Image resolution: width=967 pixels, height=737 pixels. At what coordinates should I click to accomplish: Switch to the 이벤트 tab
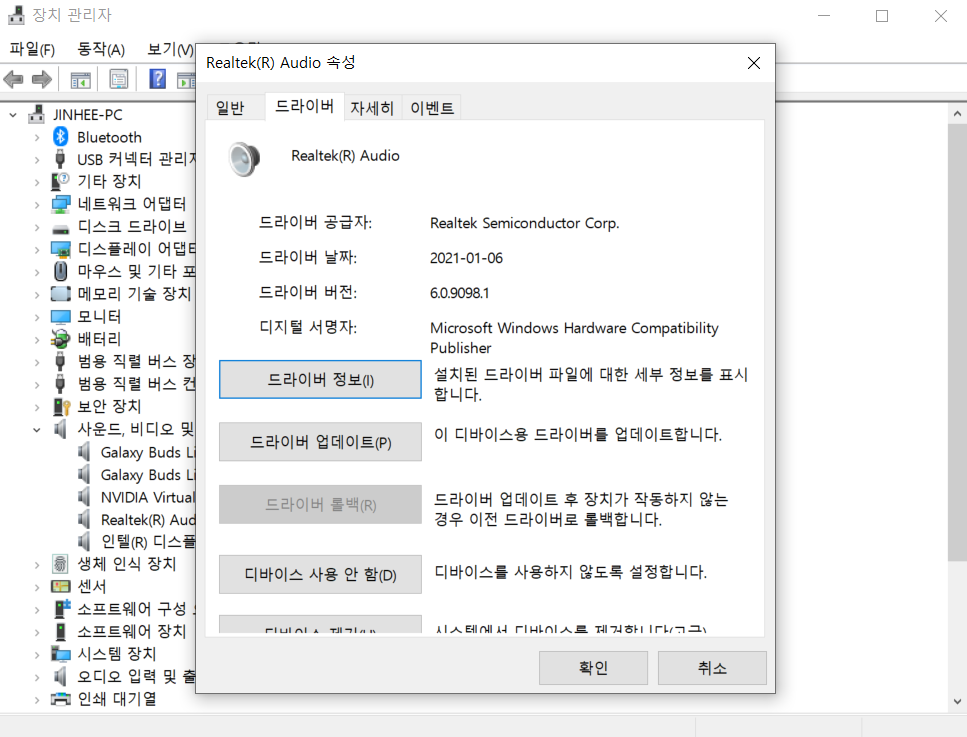point(432,108)
